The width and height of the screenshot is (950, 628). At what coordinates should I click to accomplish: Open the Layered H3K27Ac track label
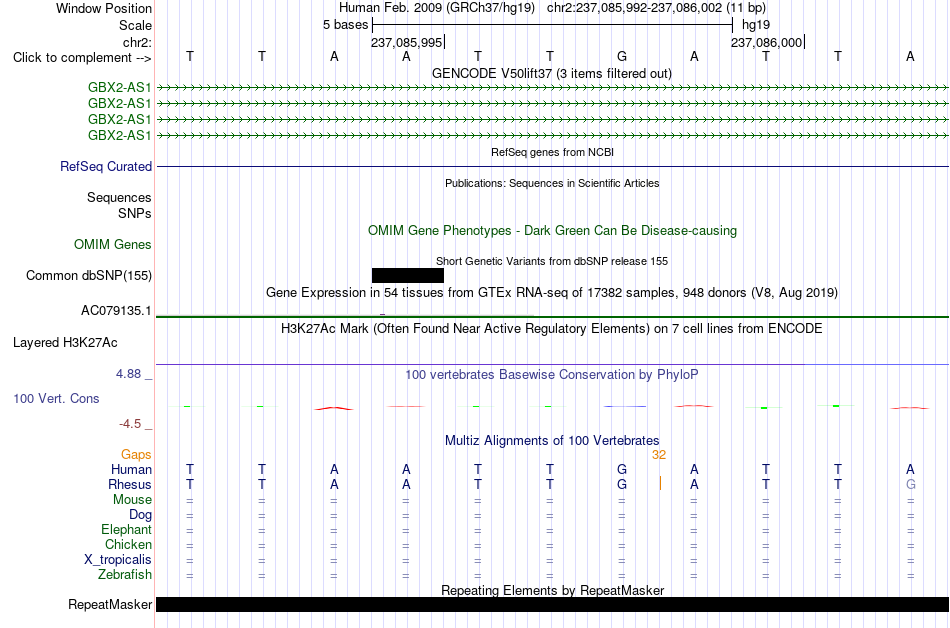[65, 343]
